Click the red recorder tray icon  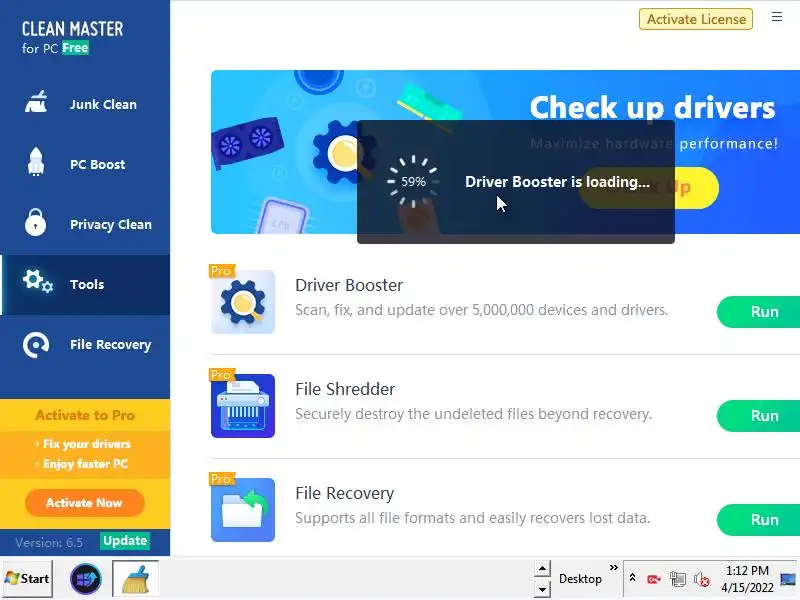(654, 579)
